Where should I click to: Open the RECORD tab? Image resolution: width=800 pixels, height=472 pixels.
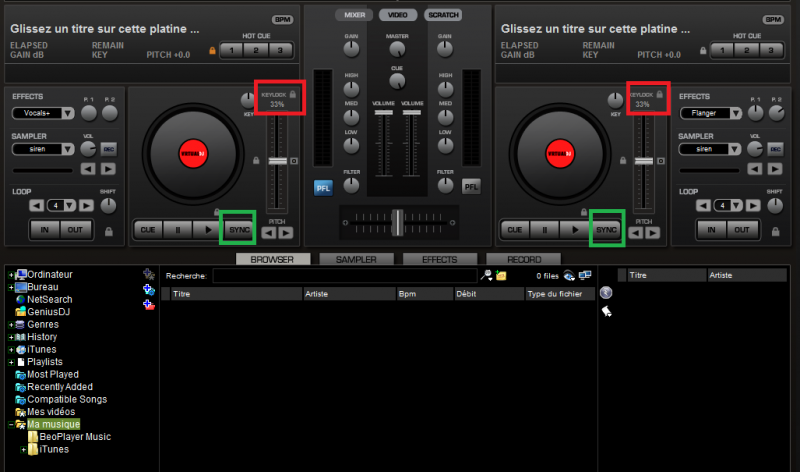524,259
